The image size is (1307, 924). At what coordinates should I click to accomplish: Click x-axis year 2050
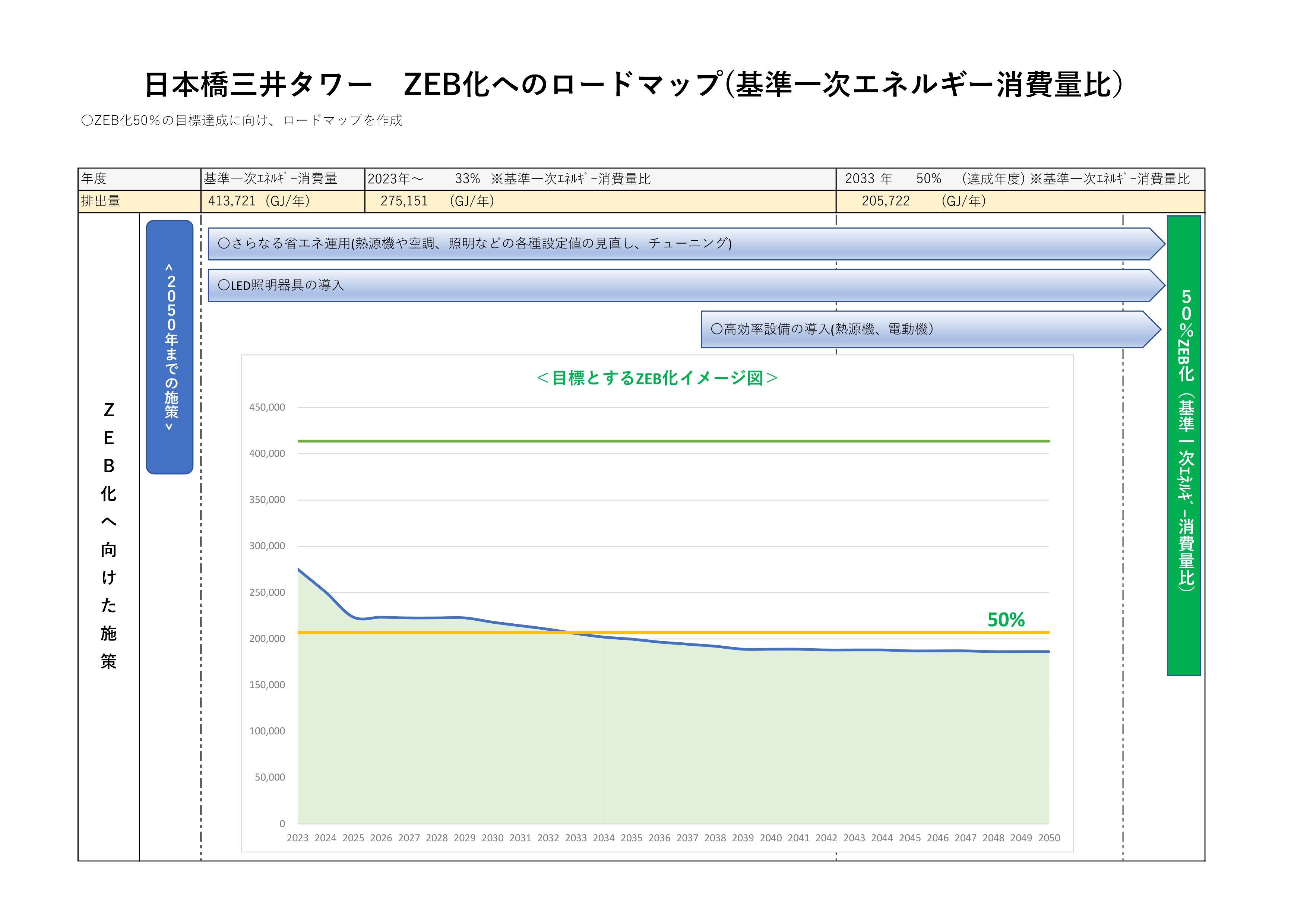point(1049,838)
